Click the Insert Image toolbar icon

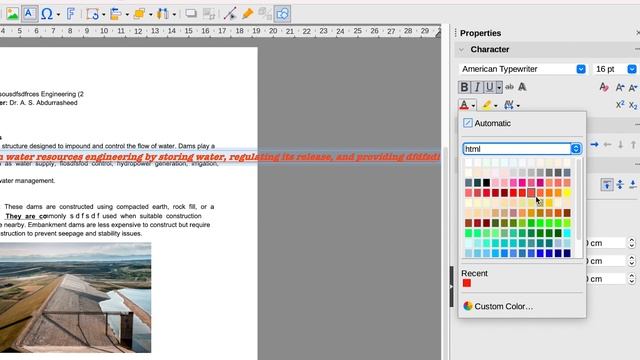pos(12,14)
